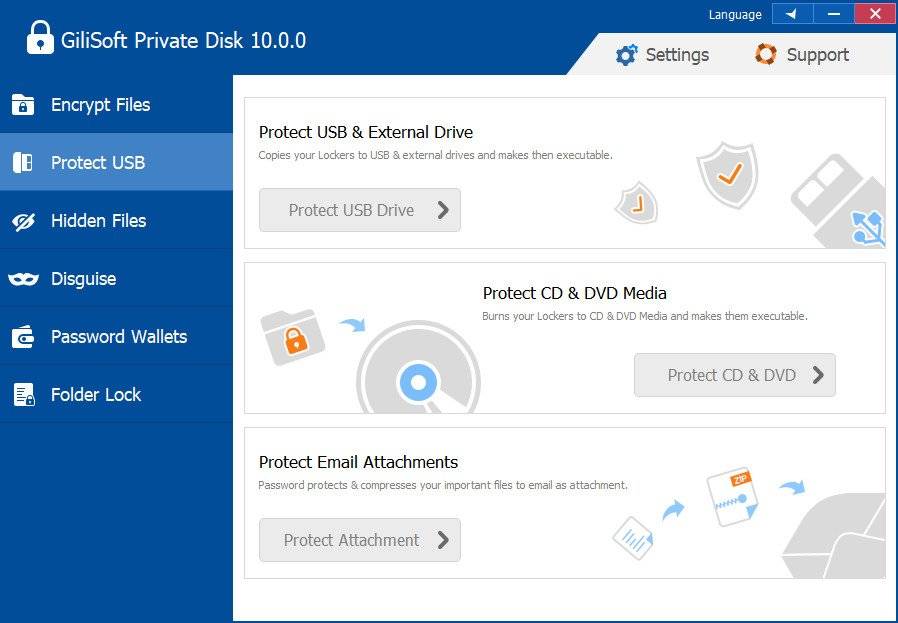The width and height of the screenshot is (898, 623).
Task: Click the chevron on Protect CD & DVD button
Action: [x=818, y=375]
